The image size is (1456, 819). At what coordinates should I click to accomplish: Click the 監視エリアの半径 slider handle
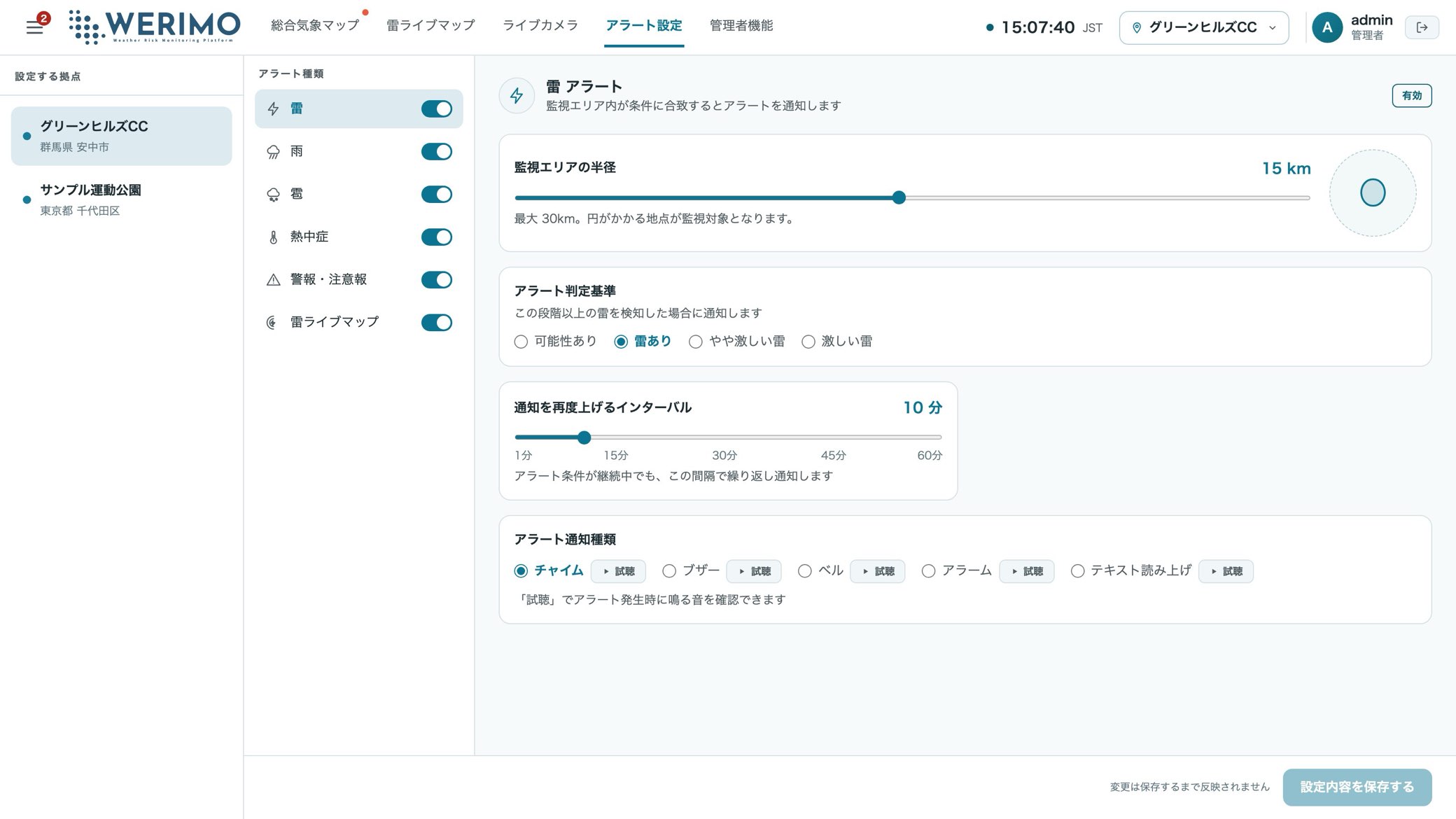click(x=899, y=198)
